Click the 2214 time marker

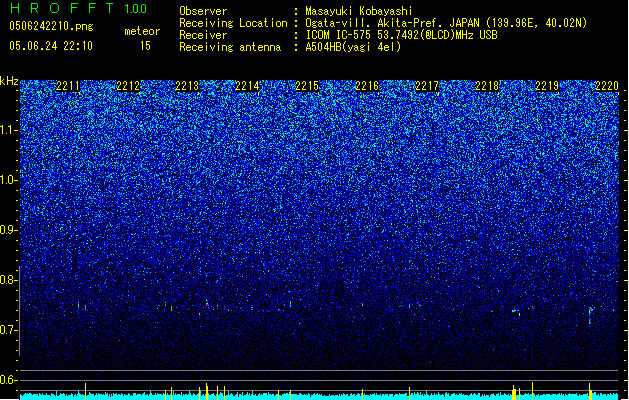point(247,86)
